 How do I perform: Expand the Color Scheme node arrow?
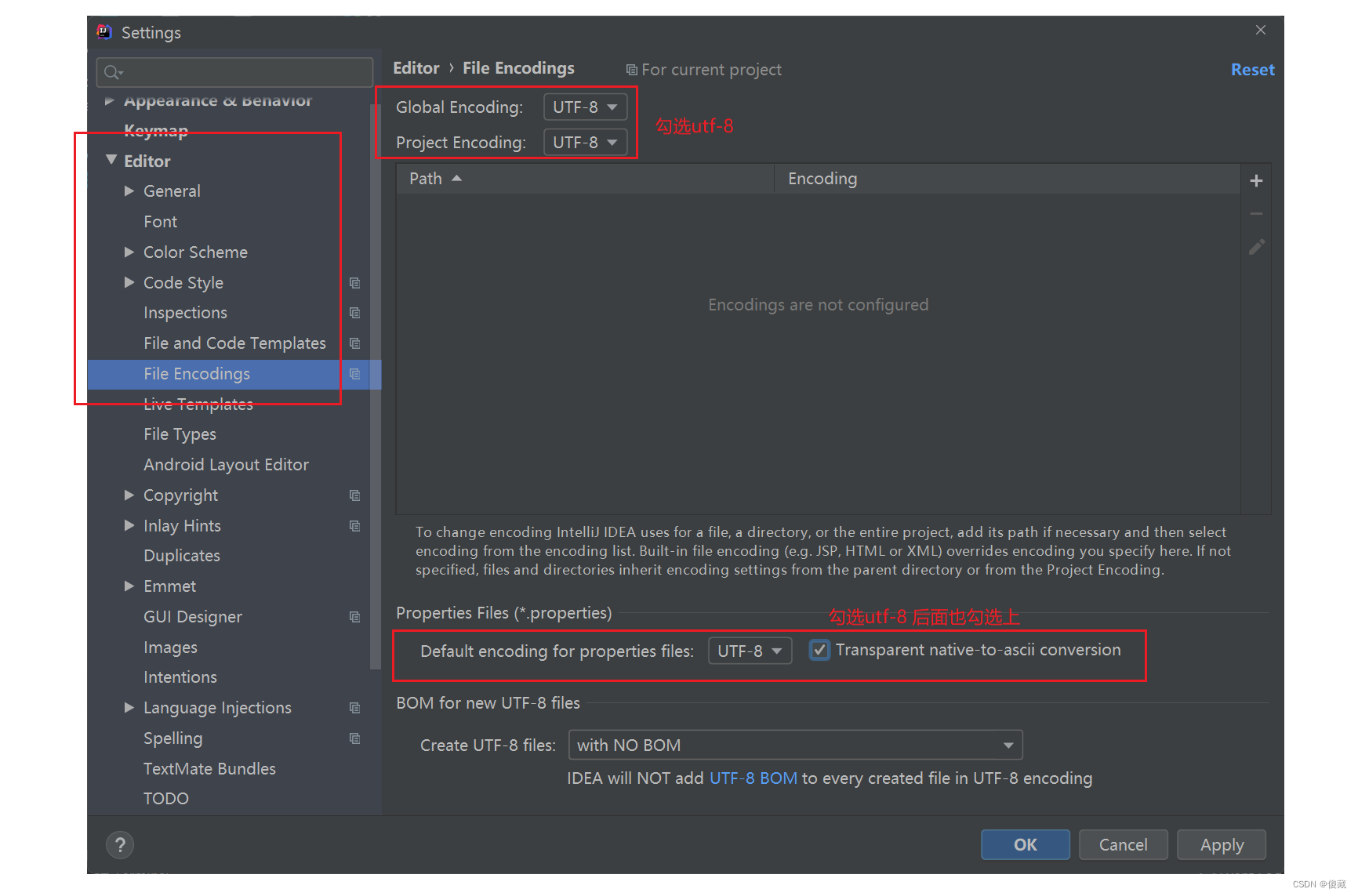129,252
